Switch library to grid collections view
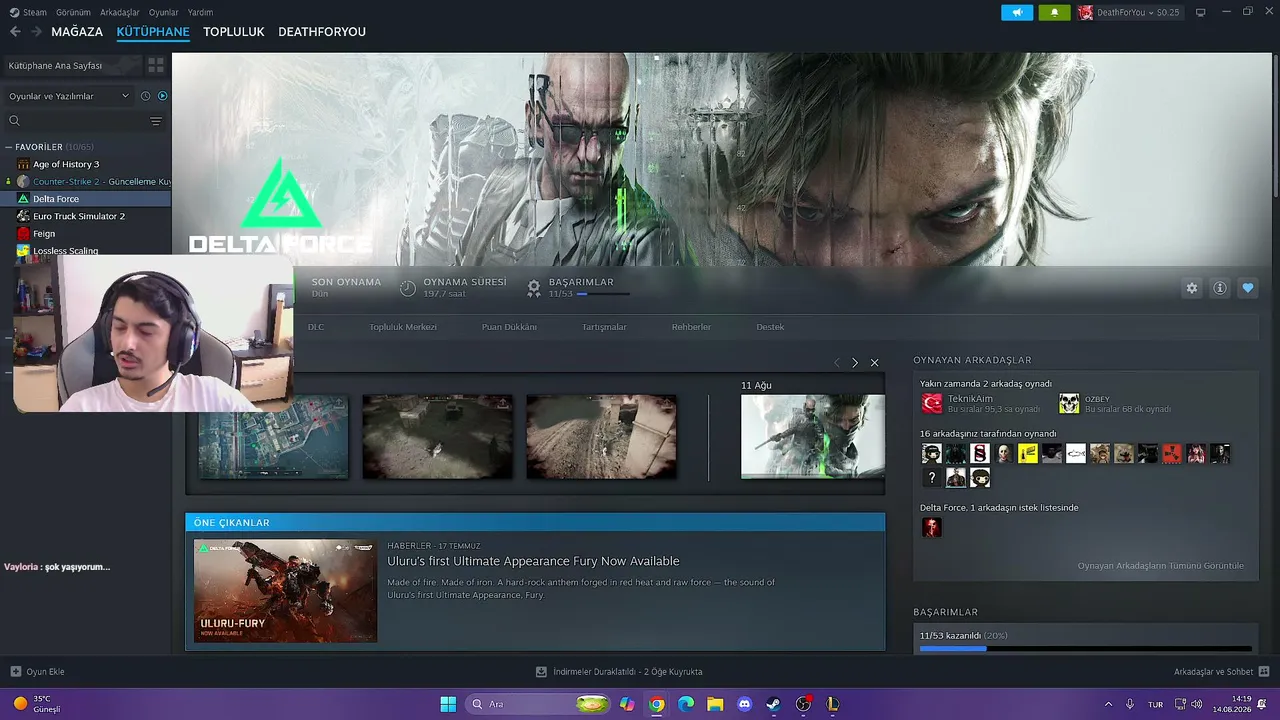This screenshot has width=1280, height=720. (x=156, y=65)
